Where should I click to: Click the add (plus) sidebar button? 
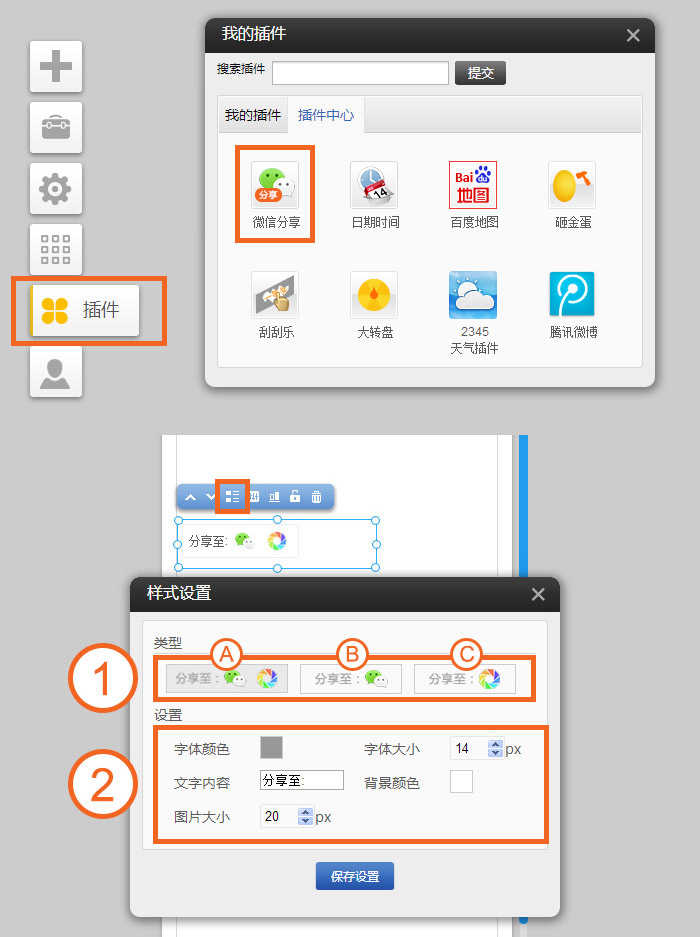[x=56, y=67]
